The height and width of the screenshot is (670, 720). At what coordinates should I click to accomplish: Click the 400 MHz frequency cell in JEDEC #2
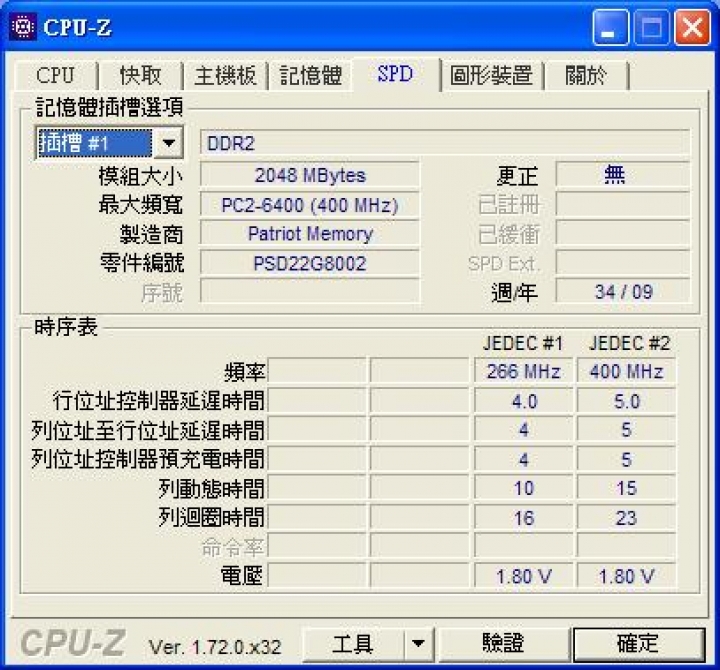(626, 372)
